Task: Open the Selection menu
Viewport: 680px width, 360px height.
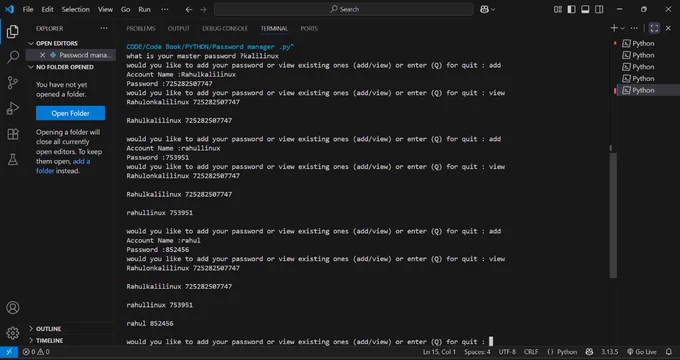Action: point(75,9)
